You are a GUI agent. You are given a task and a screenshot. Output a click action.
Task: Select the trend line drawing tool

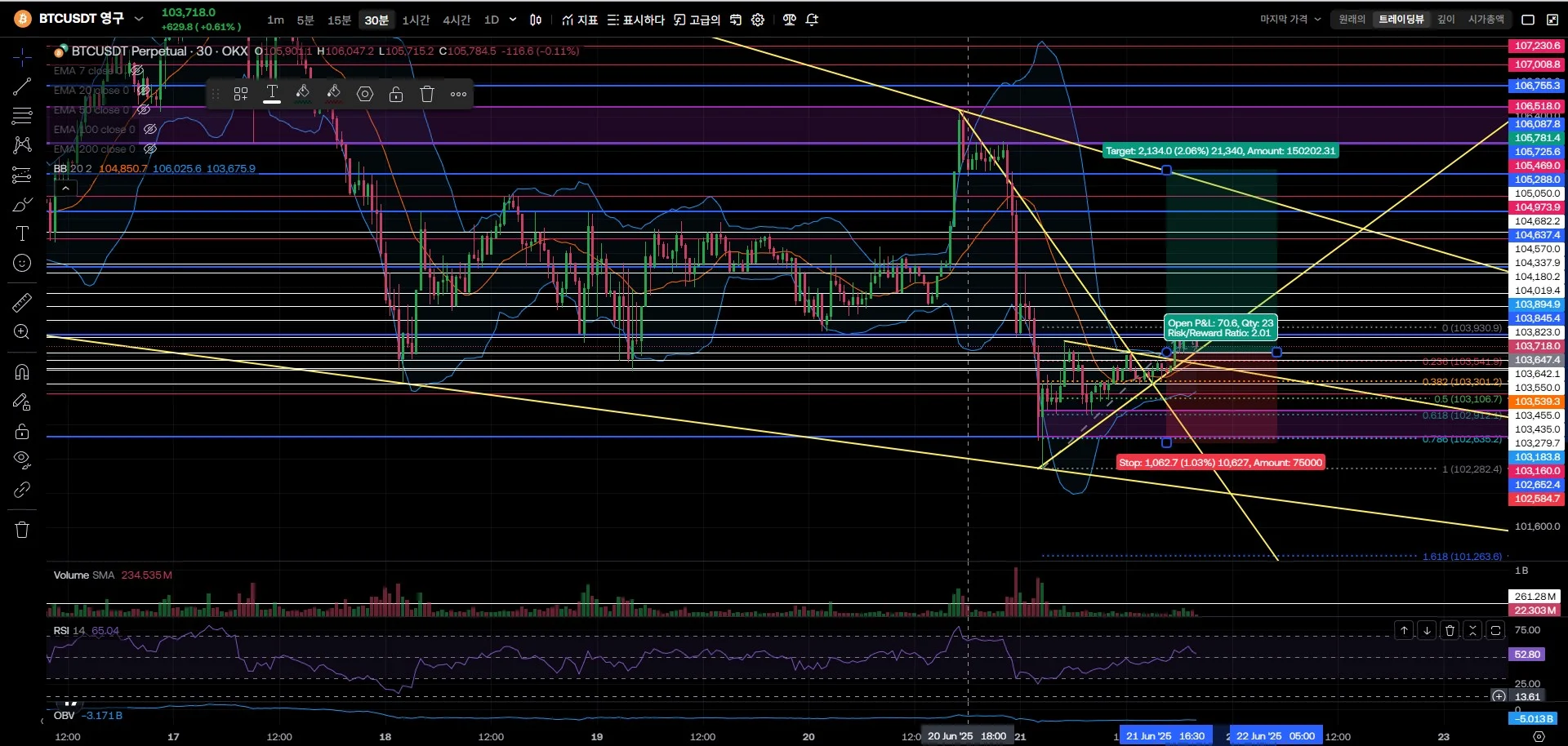22,87
